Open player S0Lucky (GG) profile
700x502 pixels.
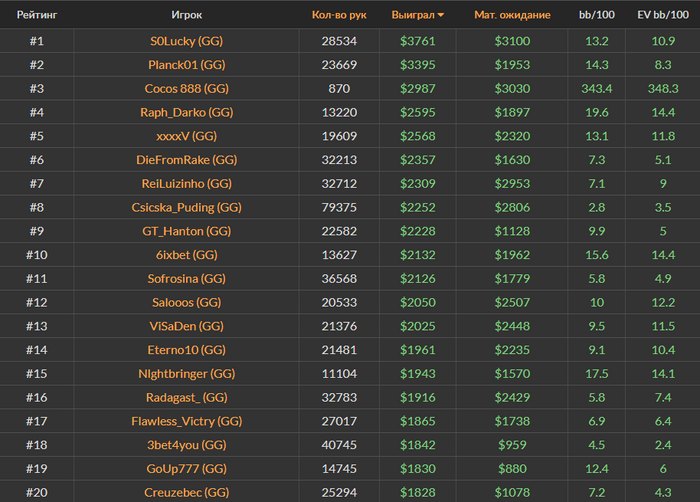186,41
